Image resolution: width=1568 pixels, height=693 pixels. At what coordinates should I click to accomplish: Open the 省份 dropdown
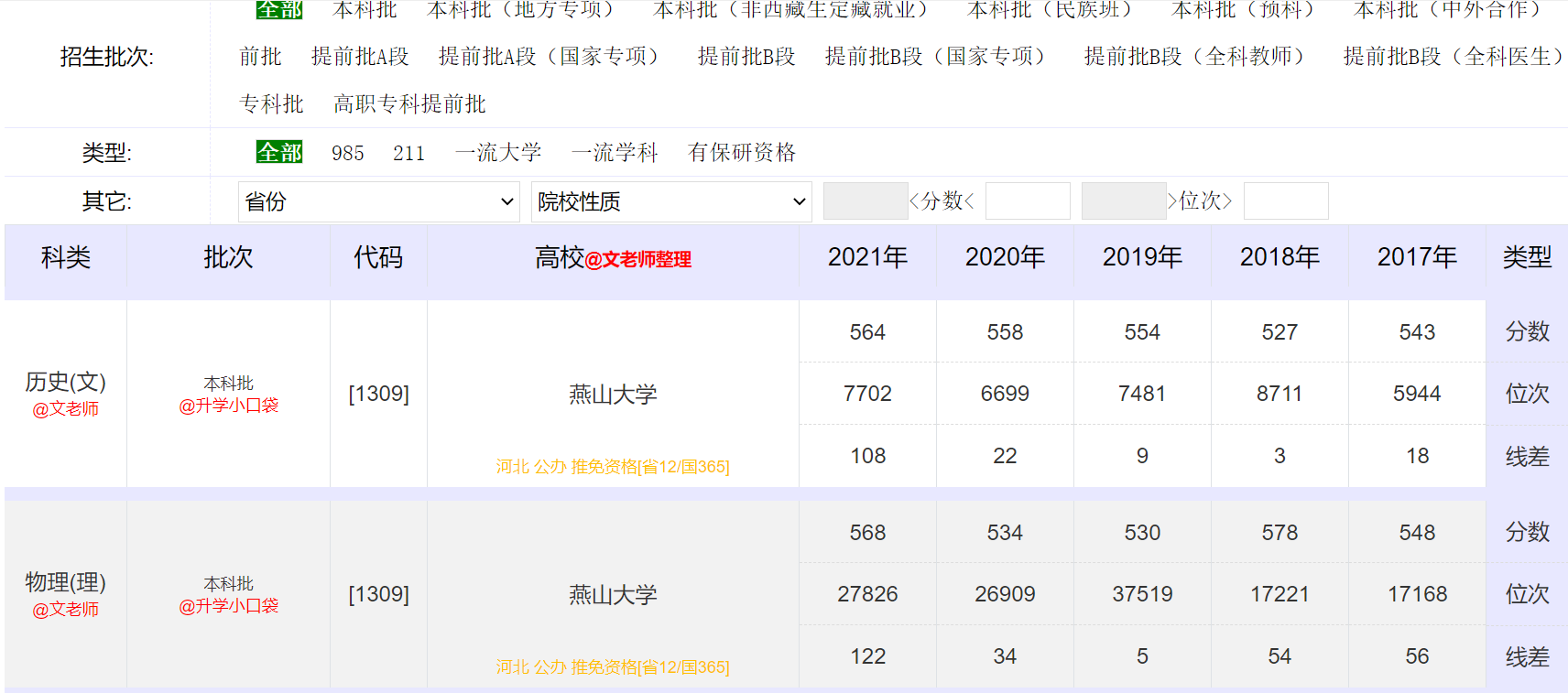click(378, 201)
